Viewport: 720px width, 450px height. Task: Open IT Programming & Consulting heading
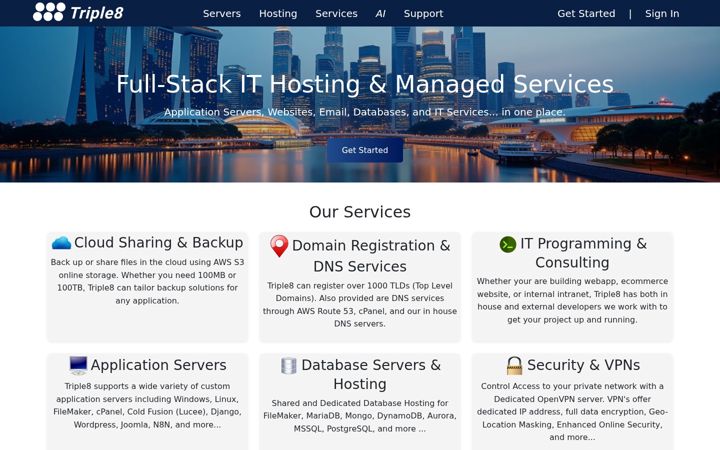[x=583, y=253]
